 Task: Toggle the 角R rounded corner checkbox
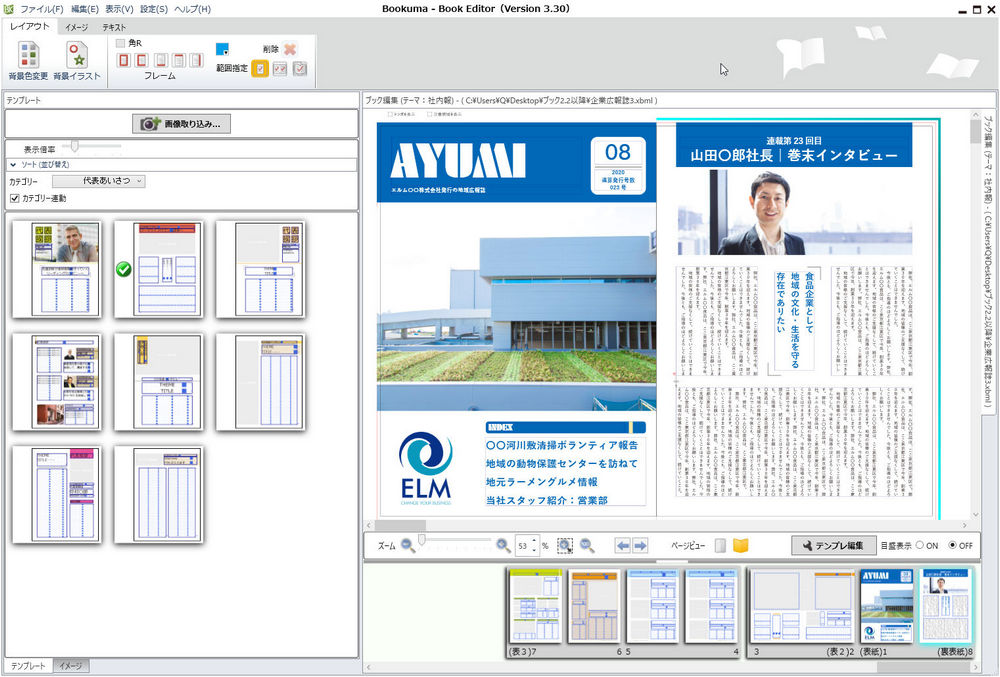[x=121, y=43]
